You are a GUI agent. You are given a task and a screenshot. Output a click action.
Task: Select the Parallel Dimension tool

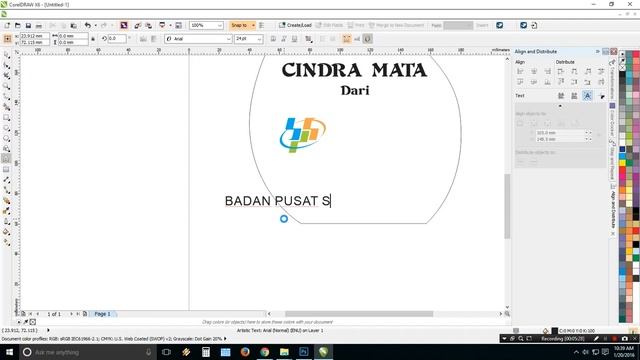click(x=7, y=180)
